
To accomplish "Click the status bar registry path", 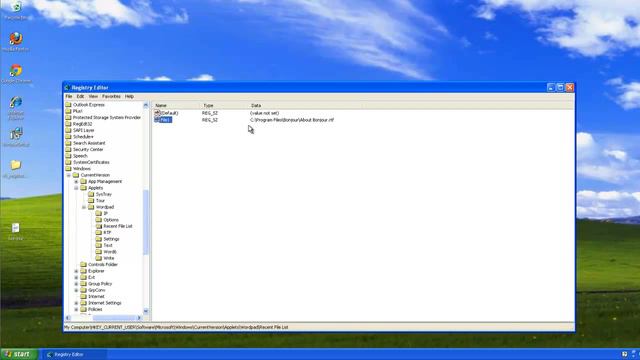I will tap(176, 327).
